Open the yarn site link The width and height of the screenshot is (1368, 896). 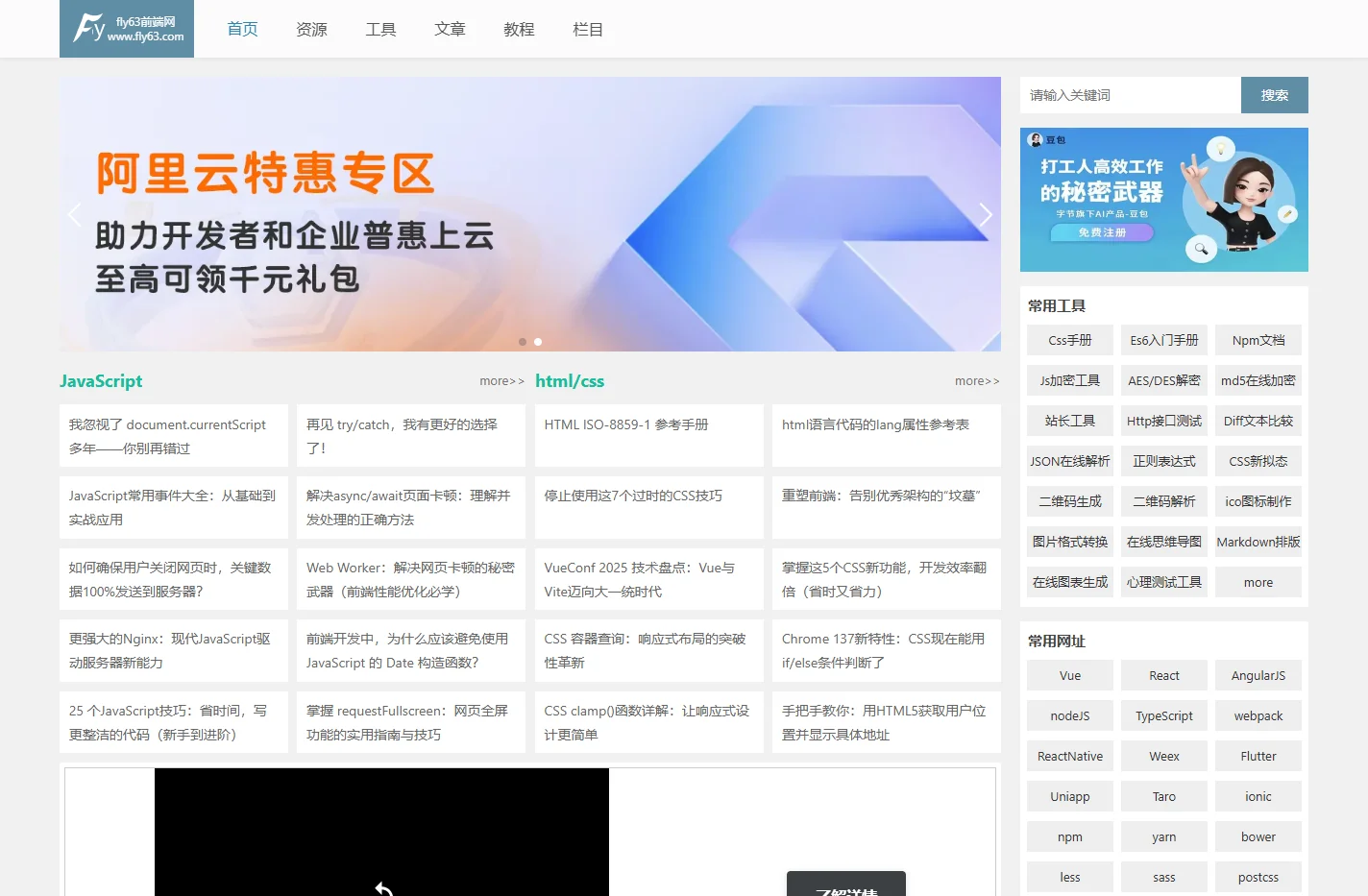[x=1164, y=836]
